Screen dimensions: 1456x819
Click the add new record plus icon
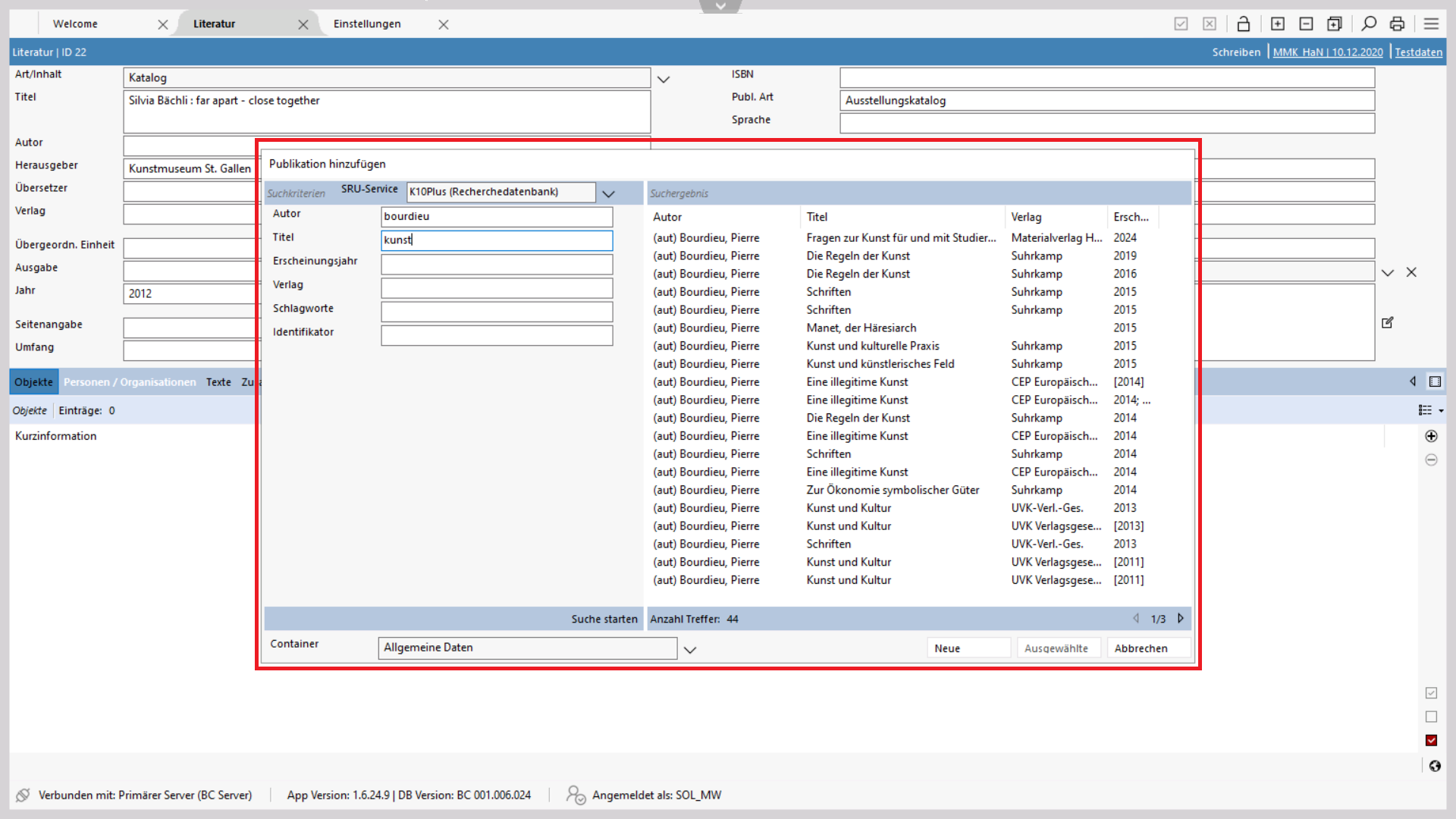(1278, 24)
